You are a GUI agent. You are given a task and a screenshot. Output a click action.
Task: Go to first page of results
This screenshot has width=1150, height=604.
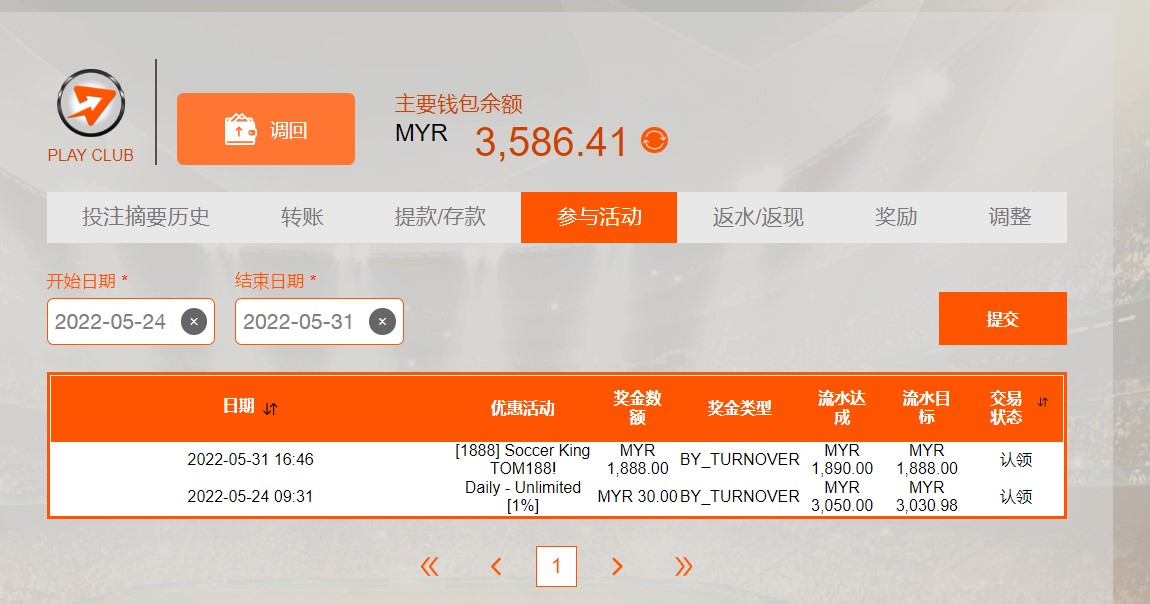pos(430,567)
